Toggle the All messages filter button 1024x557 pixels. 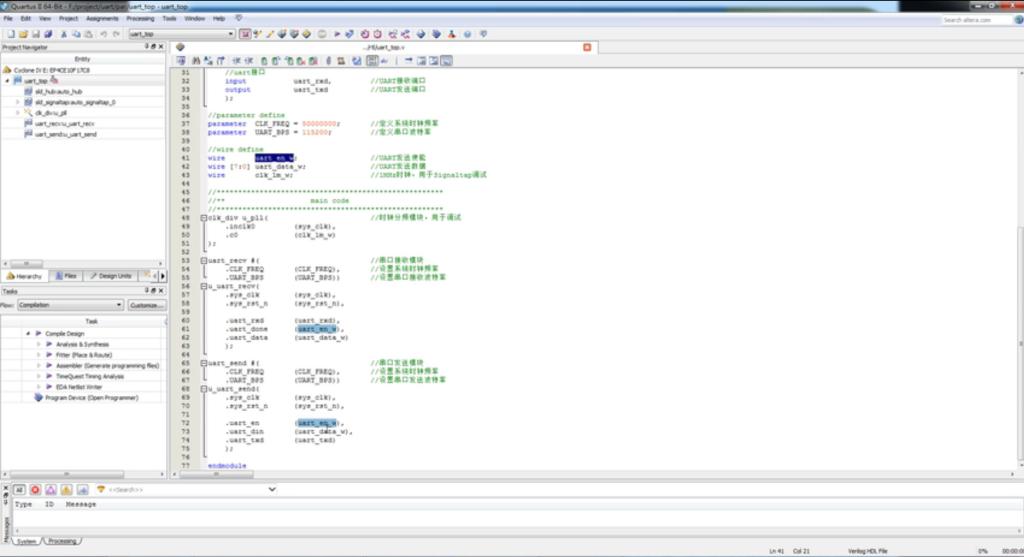pyautogui.click(x=19, y=490)
